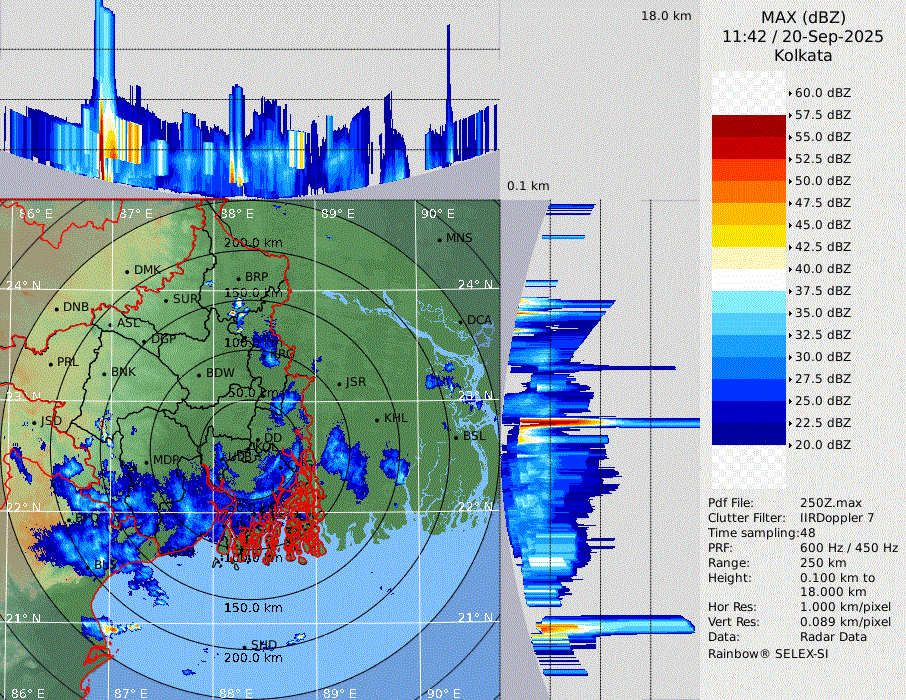Select the DMK station dot
Image resolution: width=906 pixels, height=700 pixels.
128,270
